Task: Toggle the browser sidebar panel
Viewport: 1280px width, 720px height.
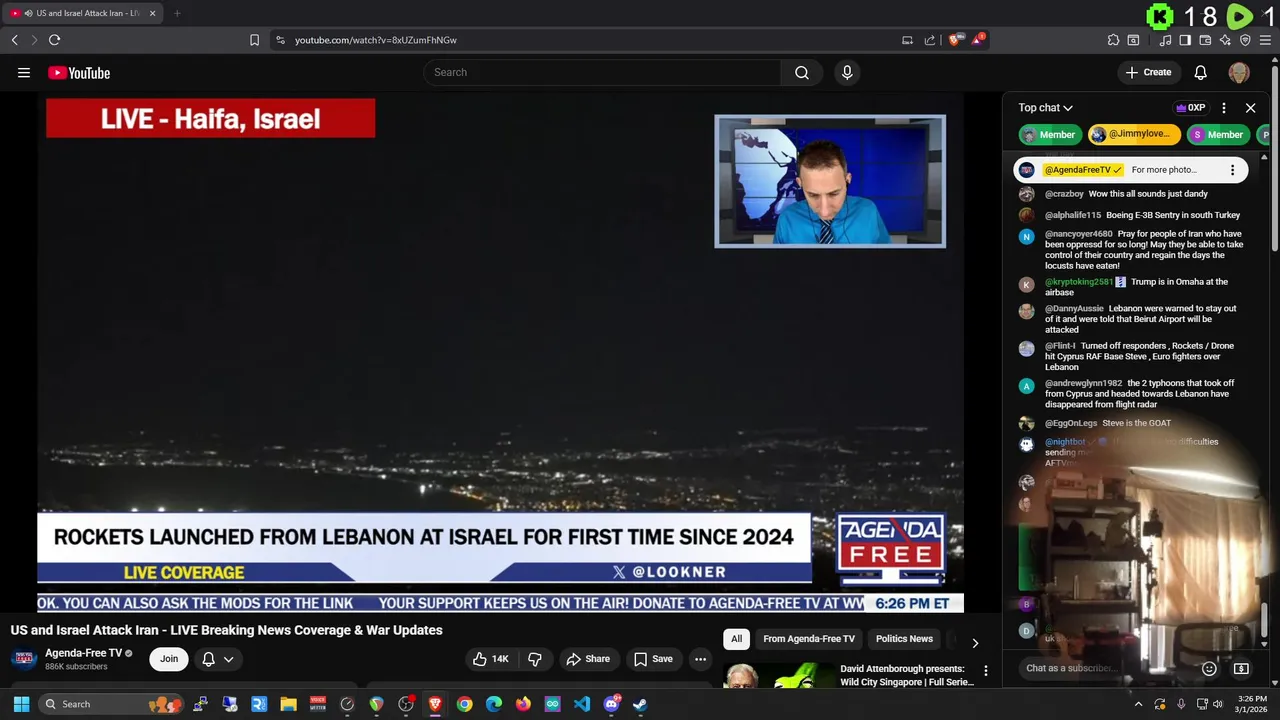Action: tap(1185, 40)
